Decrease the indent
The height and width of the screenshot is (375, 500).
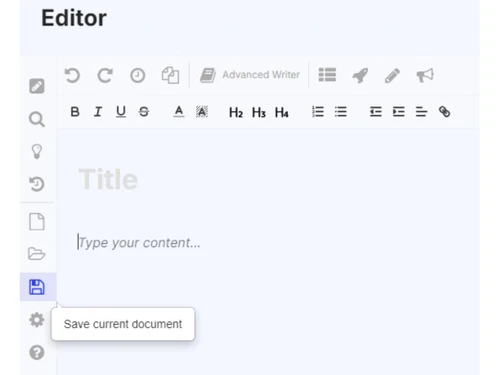click(376, 112)
